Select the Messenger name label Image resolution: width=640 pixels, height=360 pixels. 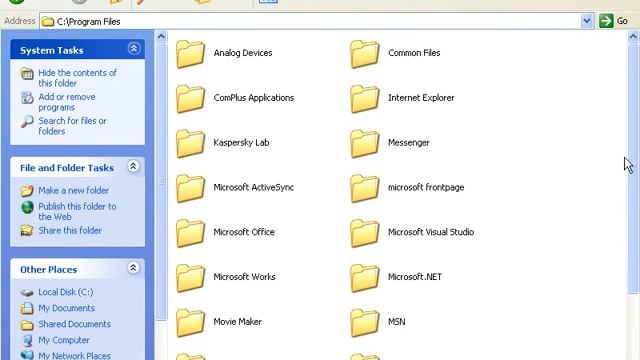click(409, 143)
